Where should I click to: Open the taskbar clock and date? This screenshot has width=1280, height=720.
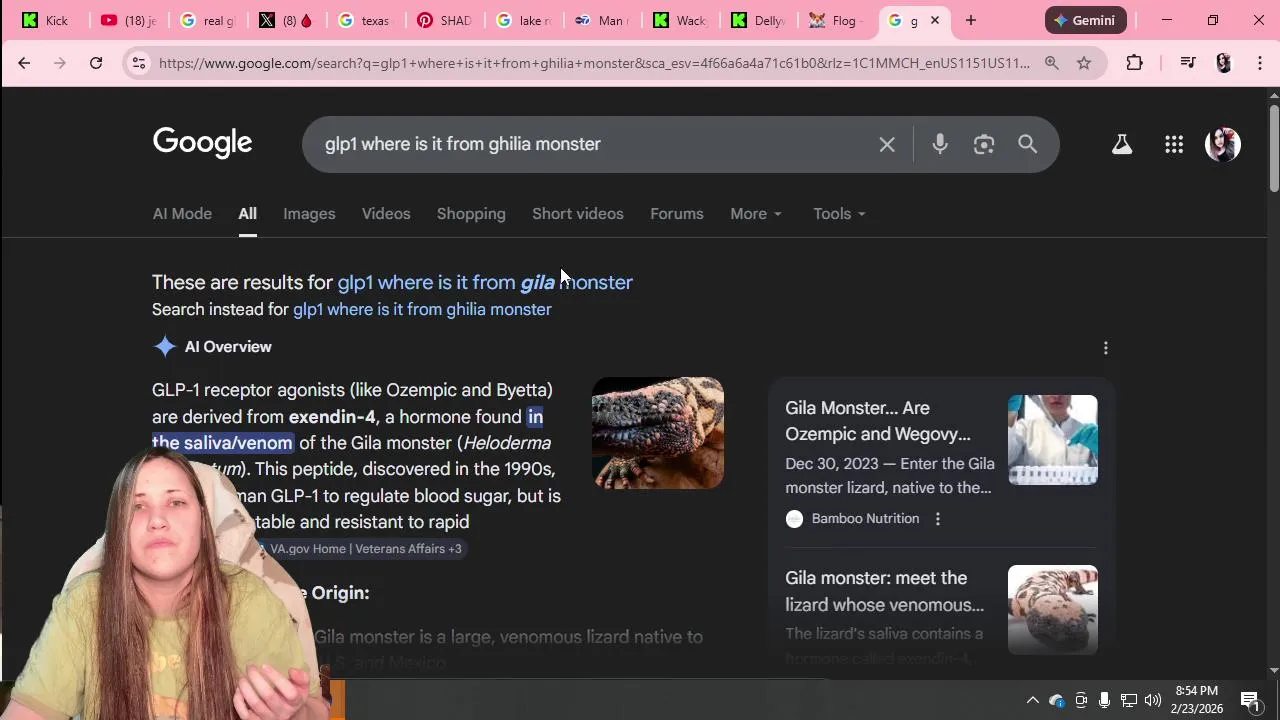coord(1197,700)
